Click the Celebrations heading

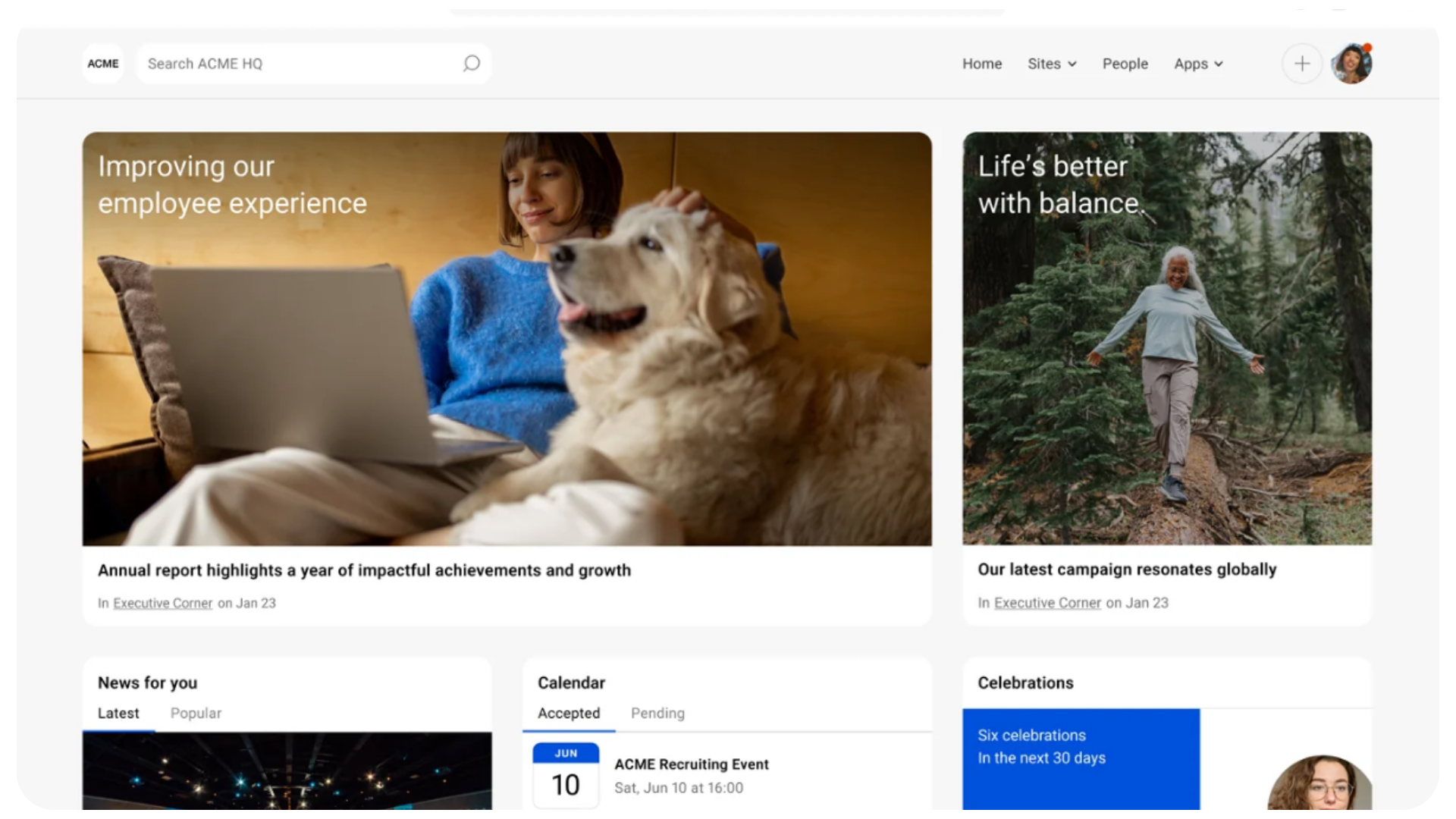(x=1025, y=682)
